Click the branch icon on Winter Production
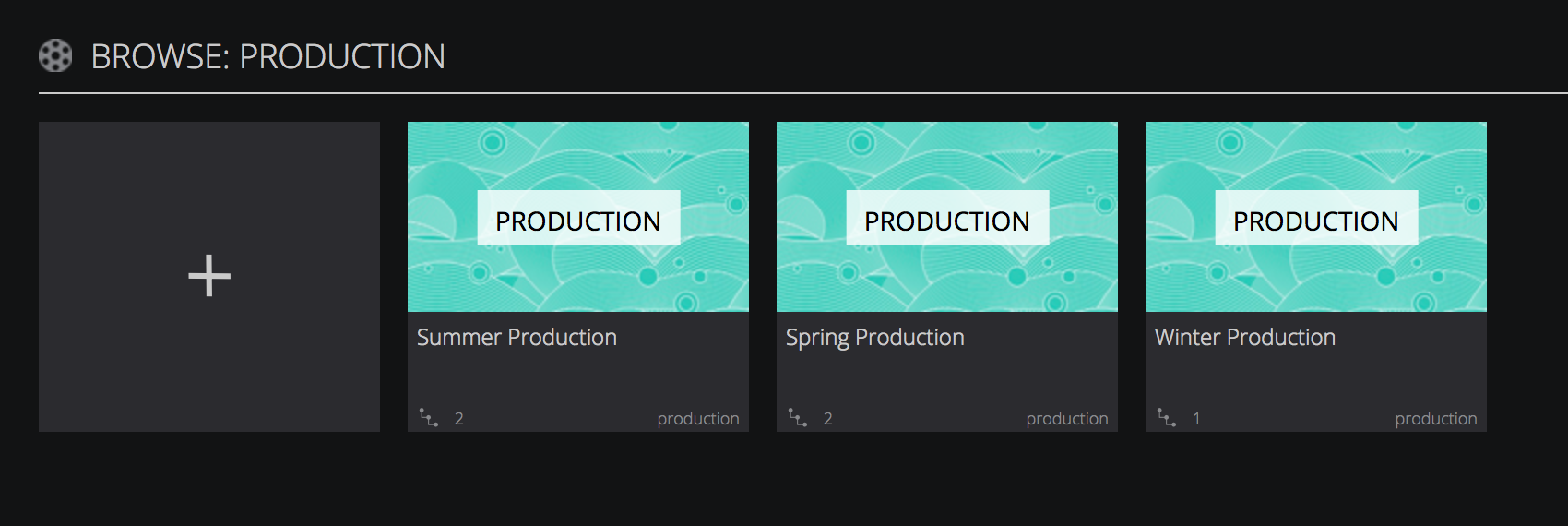Image resolution: width=1568 pixels, height=526 pixels. coord(1167,418)
